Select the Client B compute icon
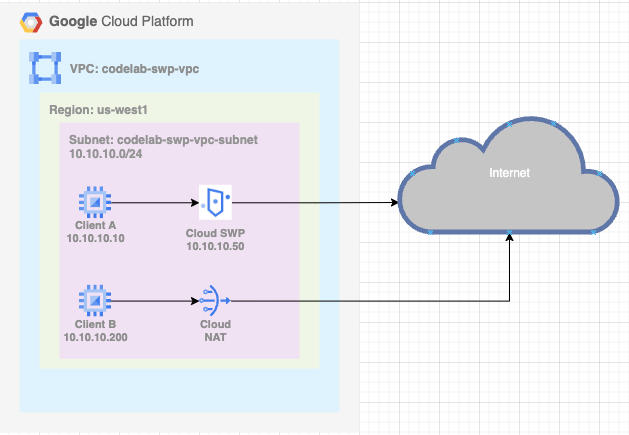The width and height of the screenshot is (629, 435). (95, 299)
